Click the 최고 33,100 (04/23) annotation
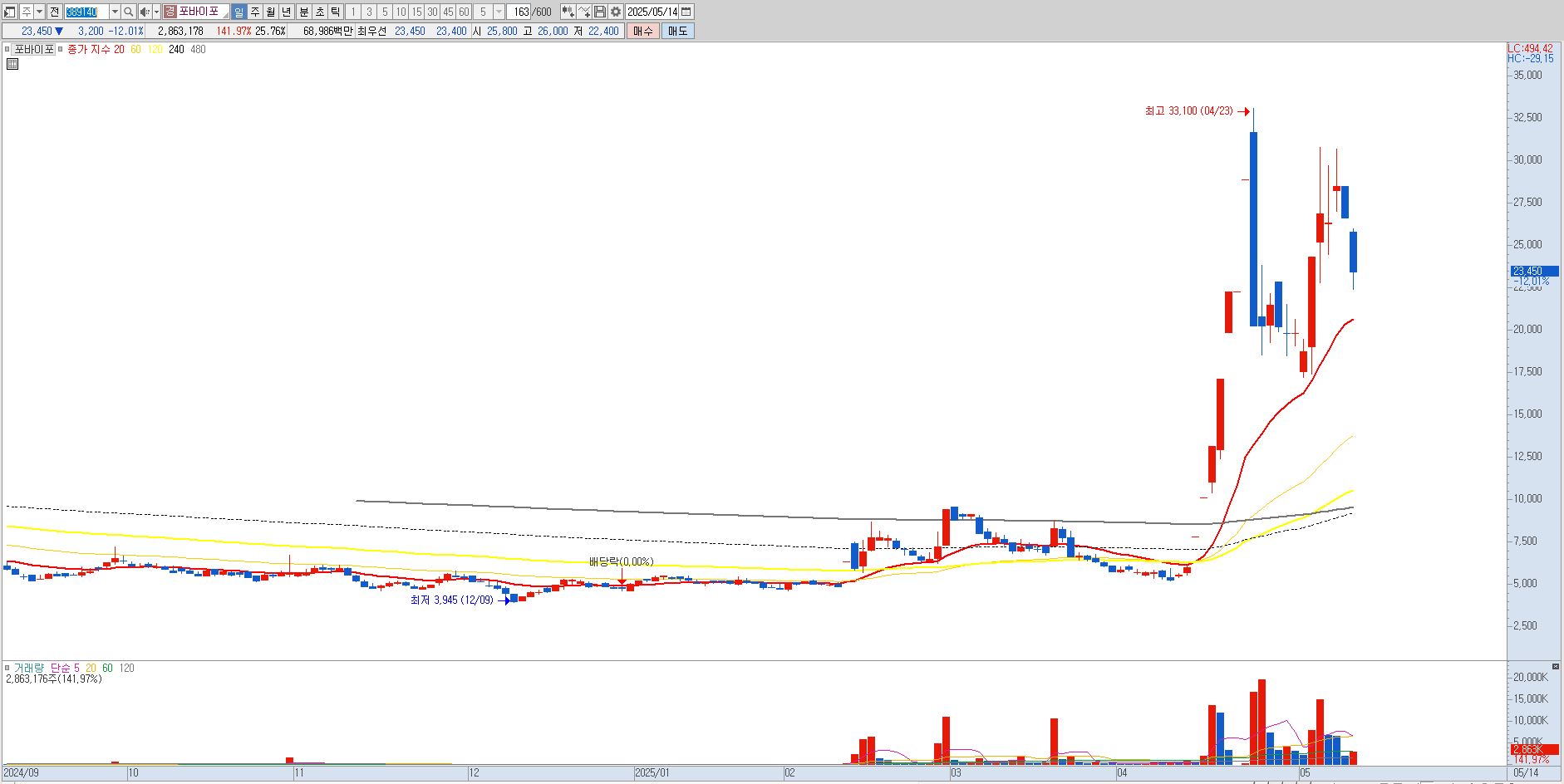The width and height of the screenshot is (1564, 784). click(x=1188, y=110)
